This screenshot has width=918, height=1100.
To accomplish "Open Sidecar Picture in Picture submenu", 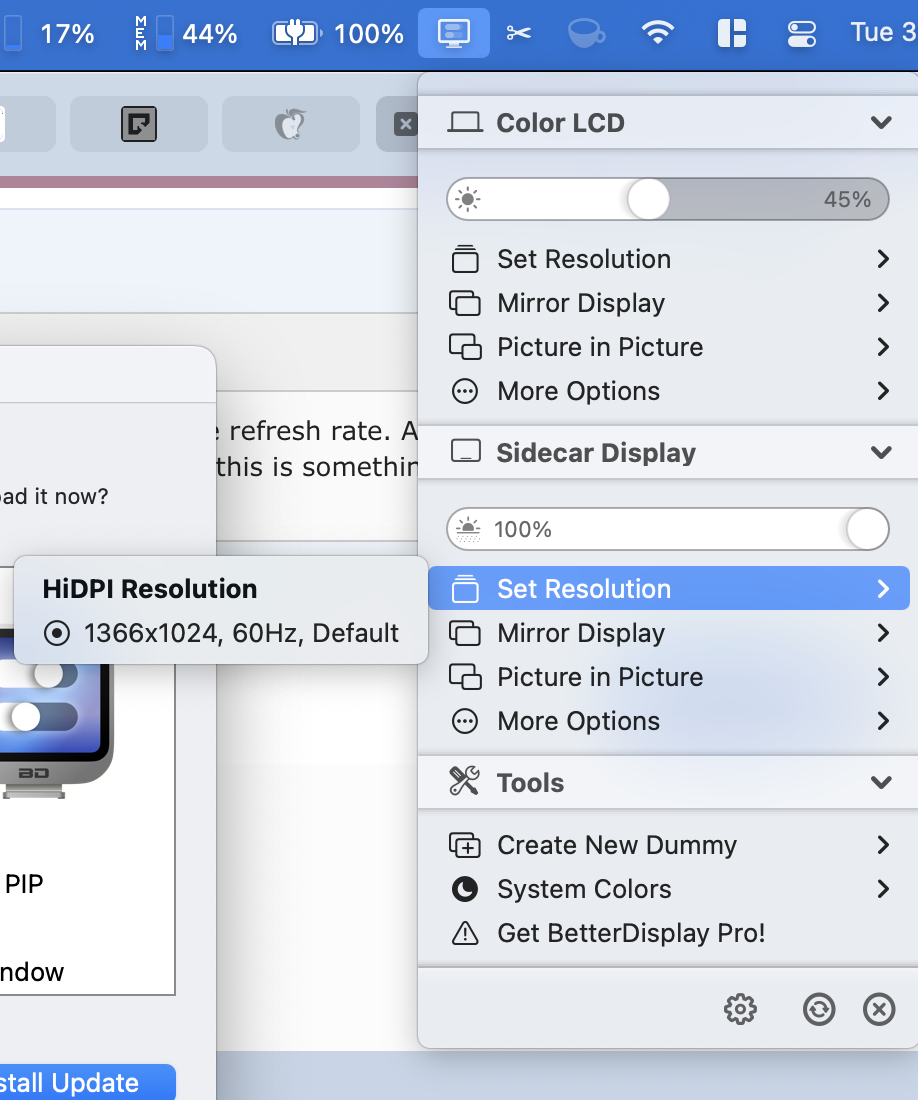I will coord(669,677).
